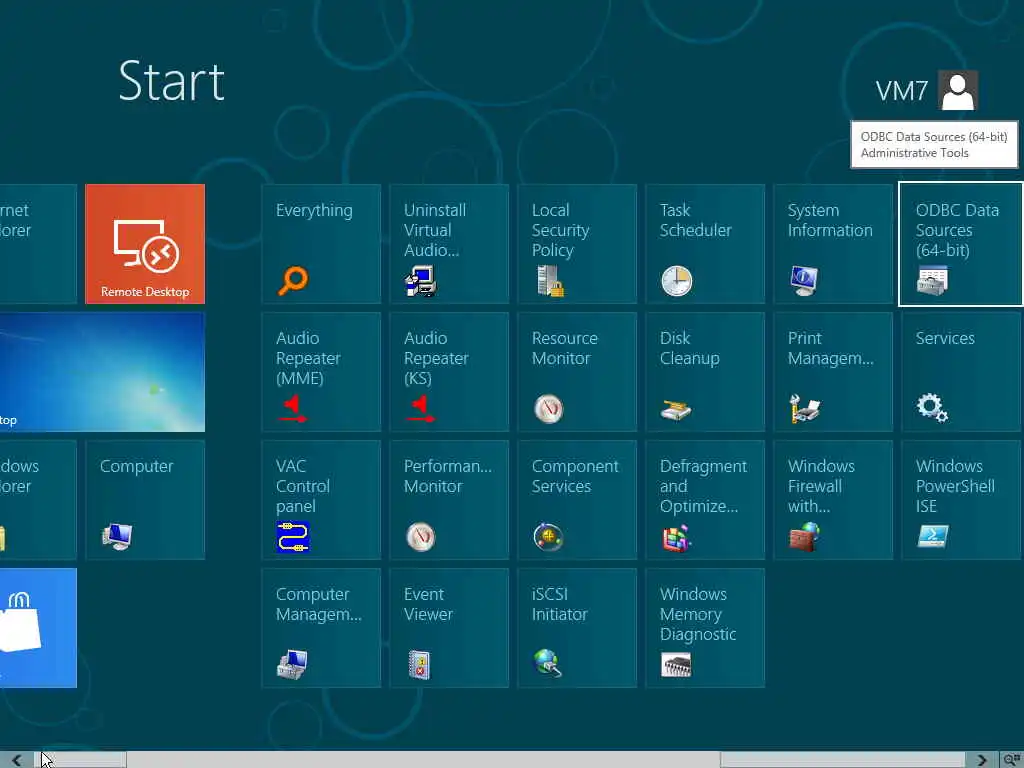Start Disk Cleanup tile

point(705,372)
